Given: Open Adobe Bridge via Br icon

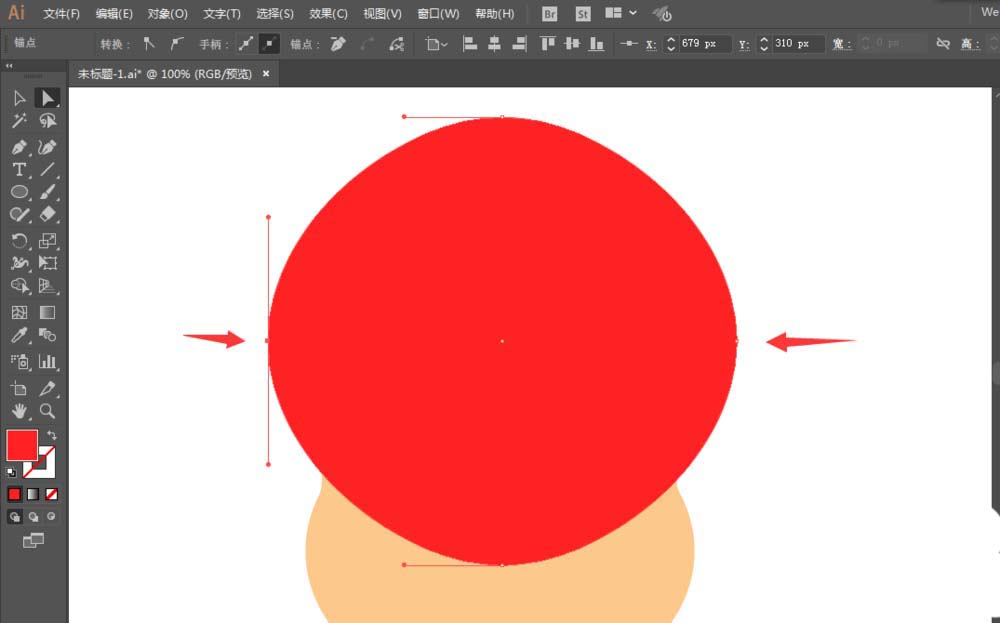Looking at the screenshot, I should [549, 14].
